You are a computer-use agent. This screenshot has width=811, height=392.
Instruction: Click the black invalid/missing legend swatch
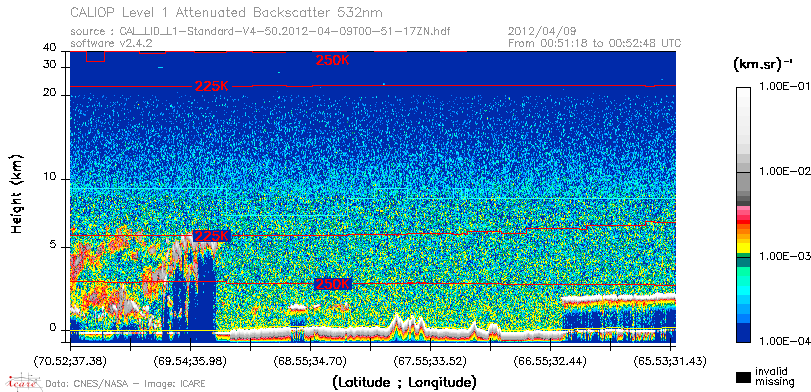[743, 377]
